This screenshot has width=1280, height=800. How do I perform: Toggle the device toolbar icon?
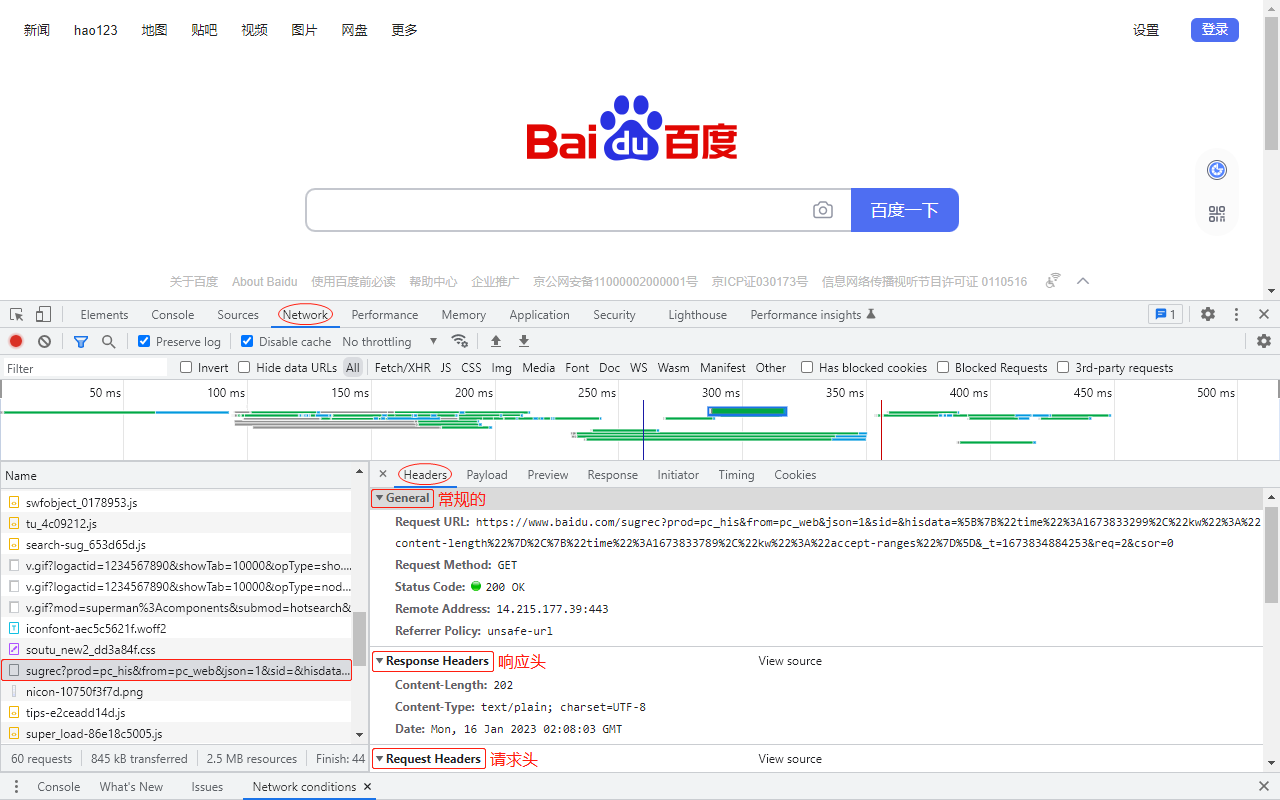pos(44,314)
